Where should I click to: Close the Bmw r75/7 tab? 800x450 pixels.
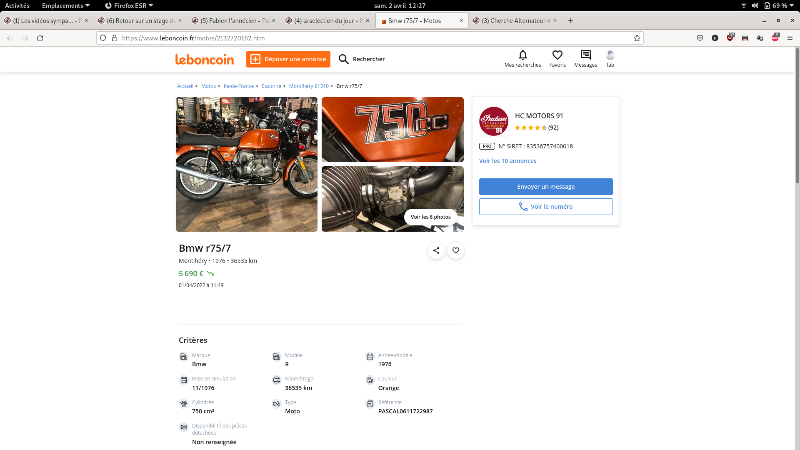pos(461,20)
